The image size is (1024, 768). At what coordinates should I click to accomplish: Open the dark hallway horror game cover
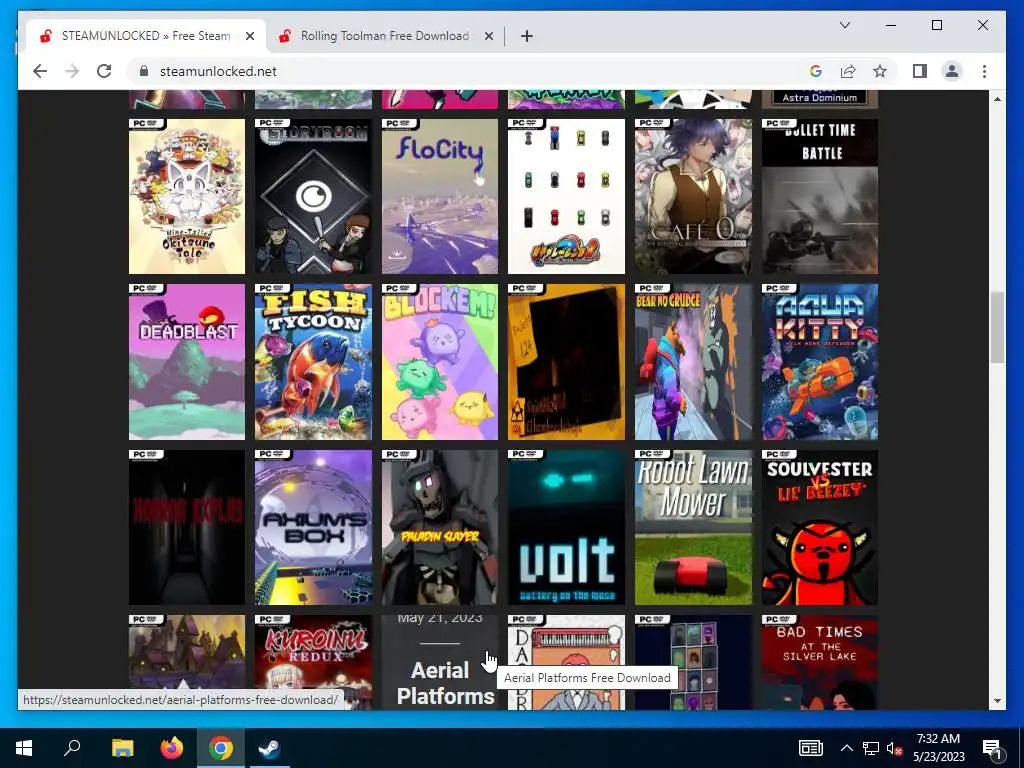click(187, 527)
